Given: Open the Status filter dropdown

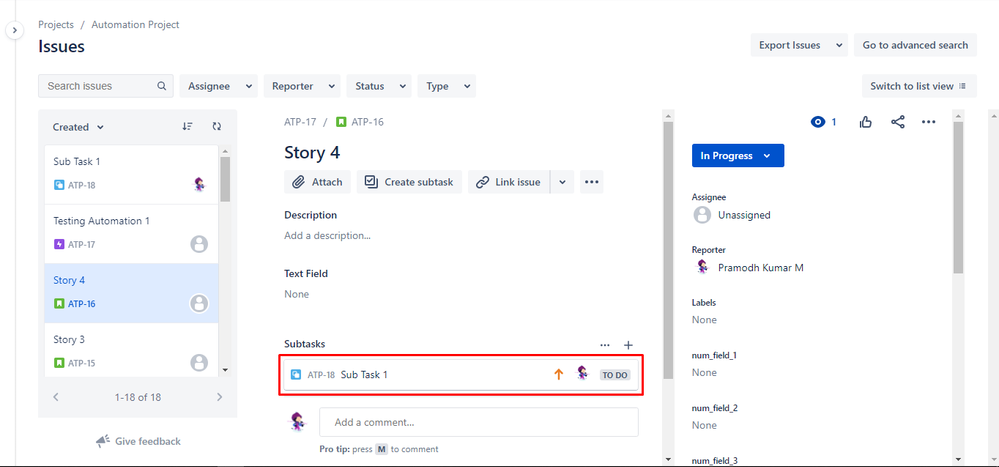Looking at the screenshot, I should [379, 86].
